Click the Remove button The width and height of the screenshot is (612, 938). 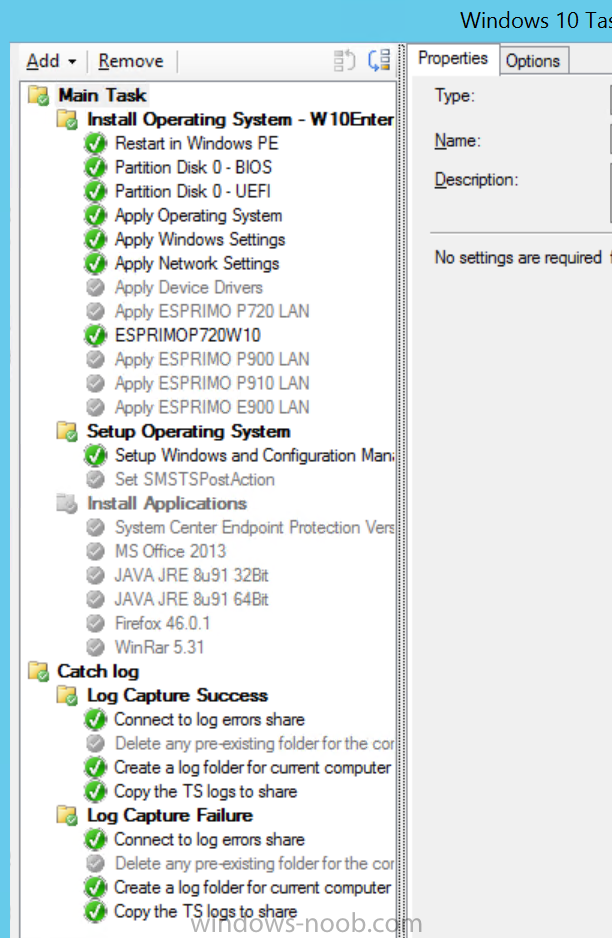[x=131, y=61]
